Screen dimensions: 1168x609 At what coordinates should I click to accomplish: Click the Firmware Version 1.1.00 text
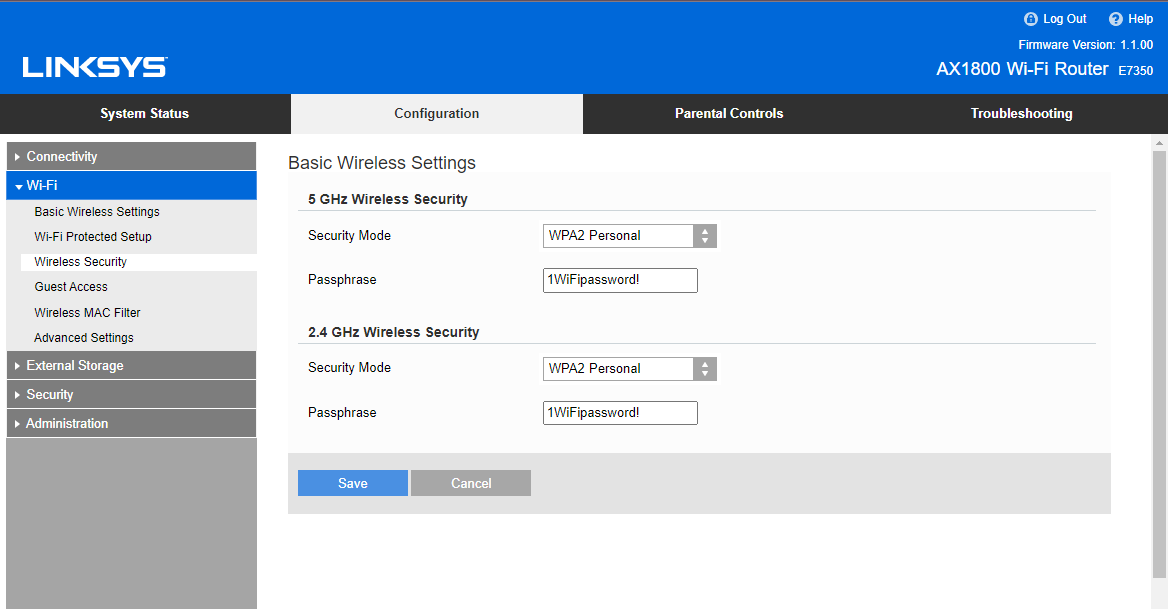(x=1085, y=45)
